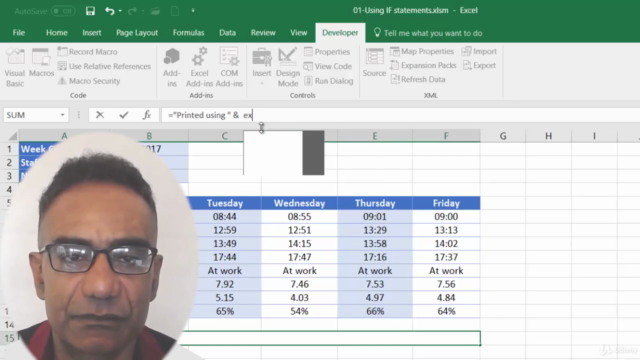Screen dimensions: 640x360
Task: Toggle the AutoSave switch
Action: [x=63, y=11]
